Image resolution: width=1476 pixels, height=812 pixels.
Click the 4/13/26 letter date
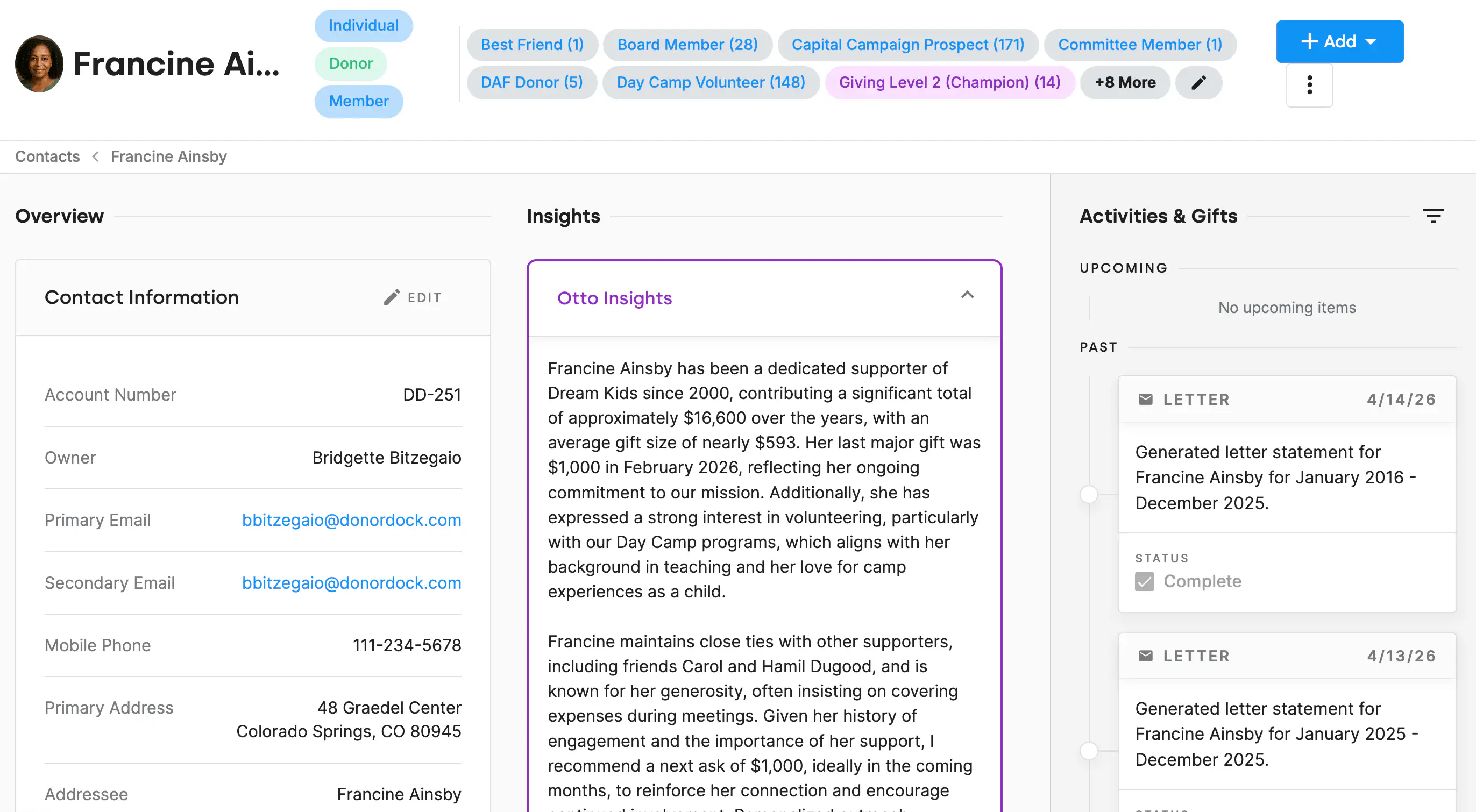[x=1401, y=656]
